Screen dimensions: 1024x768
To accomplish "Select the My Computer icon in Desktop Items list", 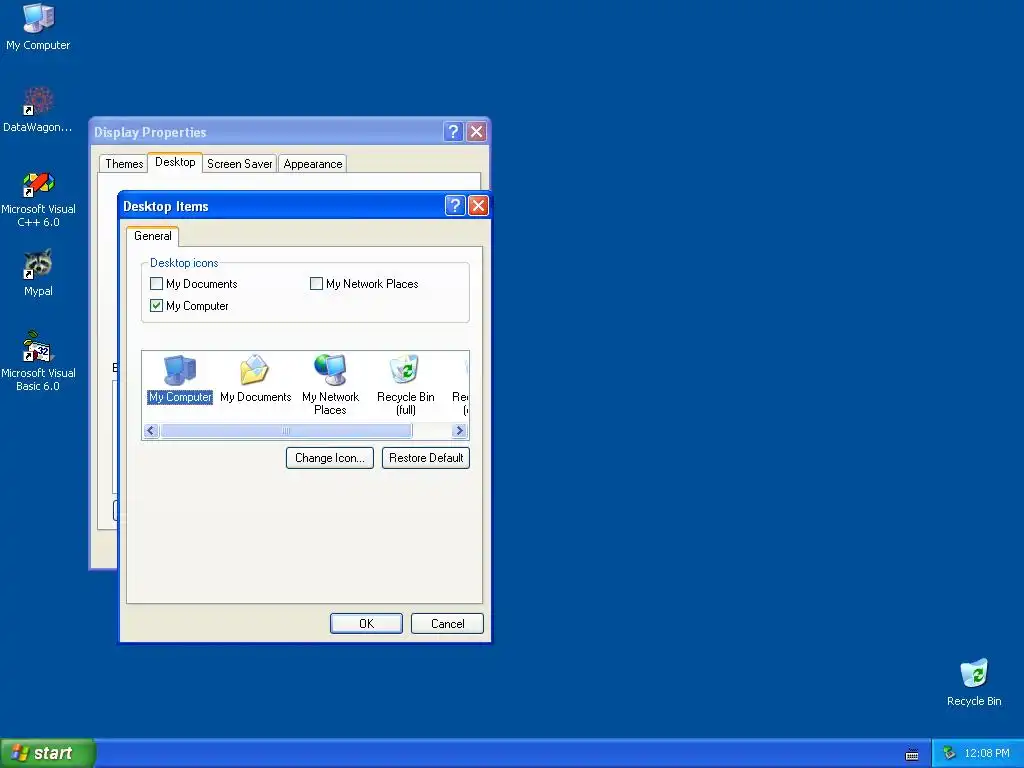I will 180,379.
